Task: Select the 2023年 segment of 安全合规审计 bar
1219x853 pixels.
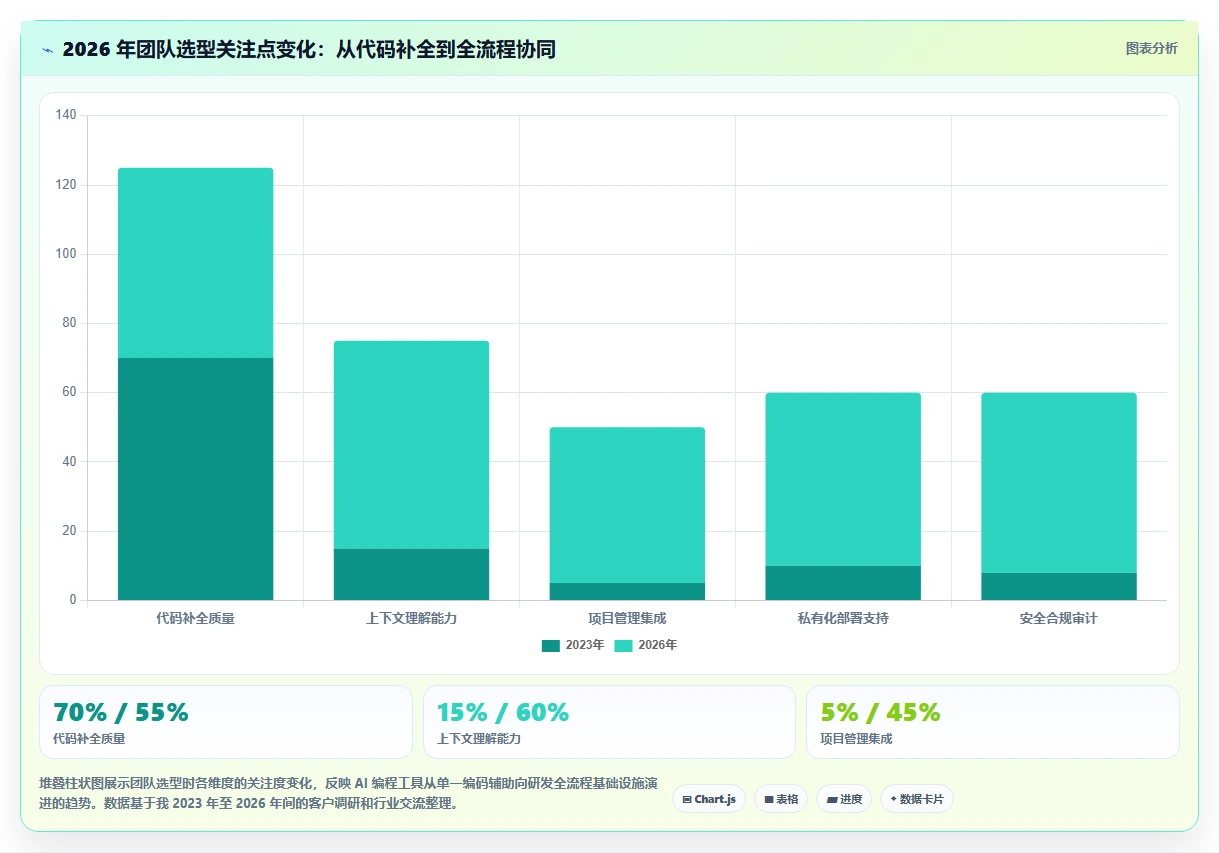Action: [x=1059, y=586]
